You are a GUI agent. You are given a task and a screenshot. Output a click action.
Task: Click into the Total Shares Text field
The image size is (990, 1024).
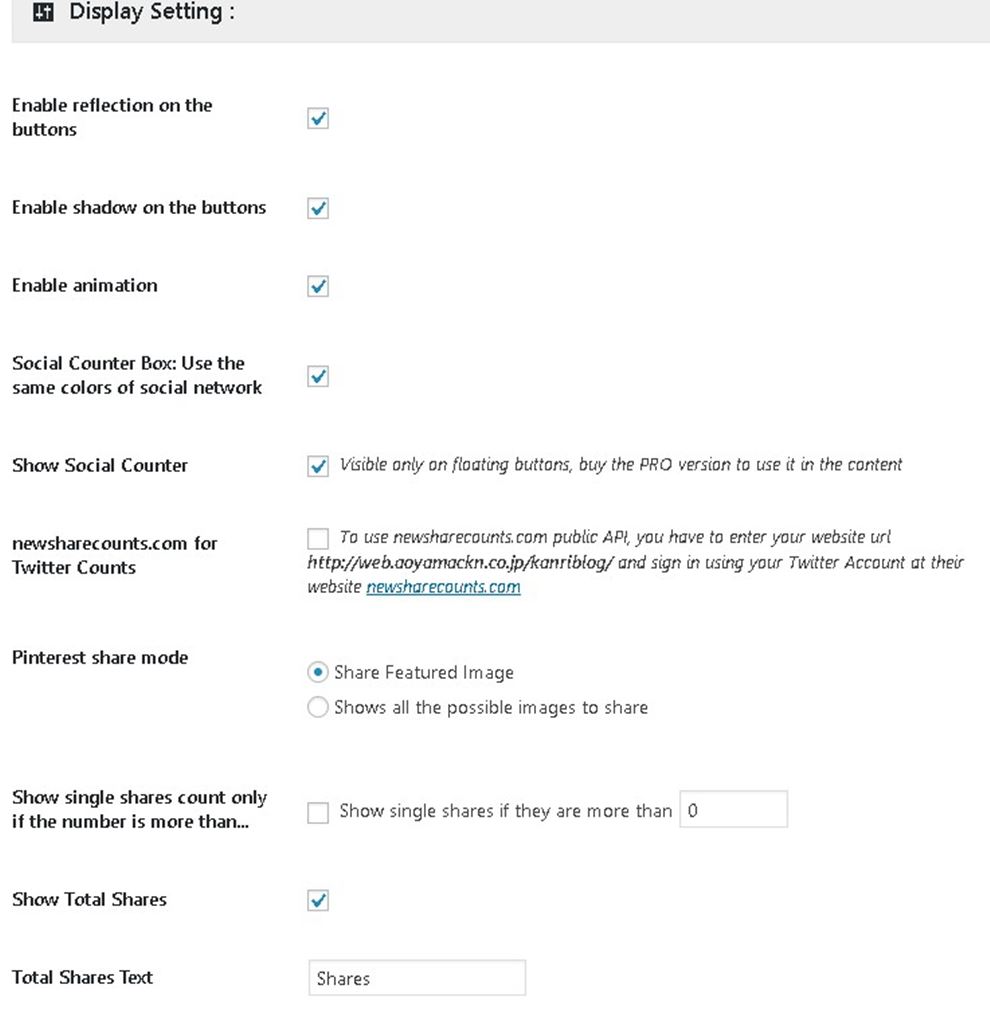click(x=416, y=978)
